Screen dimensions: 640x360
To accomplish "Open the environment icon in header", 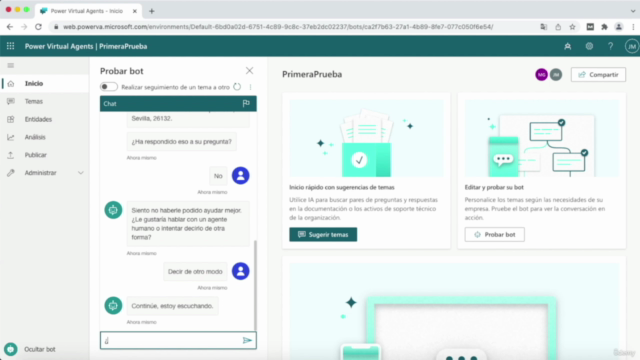I will pyautogui.click(x=568, y=47).
